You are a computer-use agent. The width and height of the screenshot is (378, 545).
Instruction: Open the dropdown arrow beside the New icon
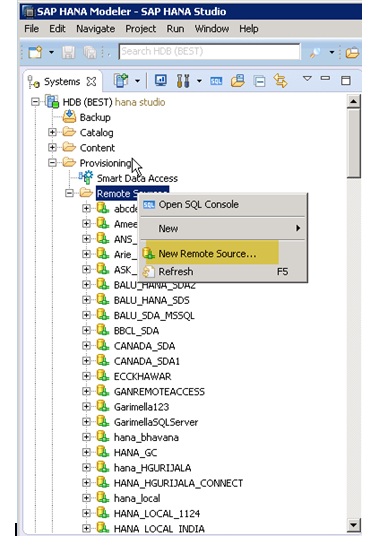[51, 52]
